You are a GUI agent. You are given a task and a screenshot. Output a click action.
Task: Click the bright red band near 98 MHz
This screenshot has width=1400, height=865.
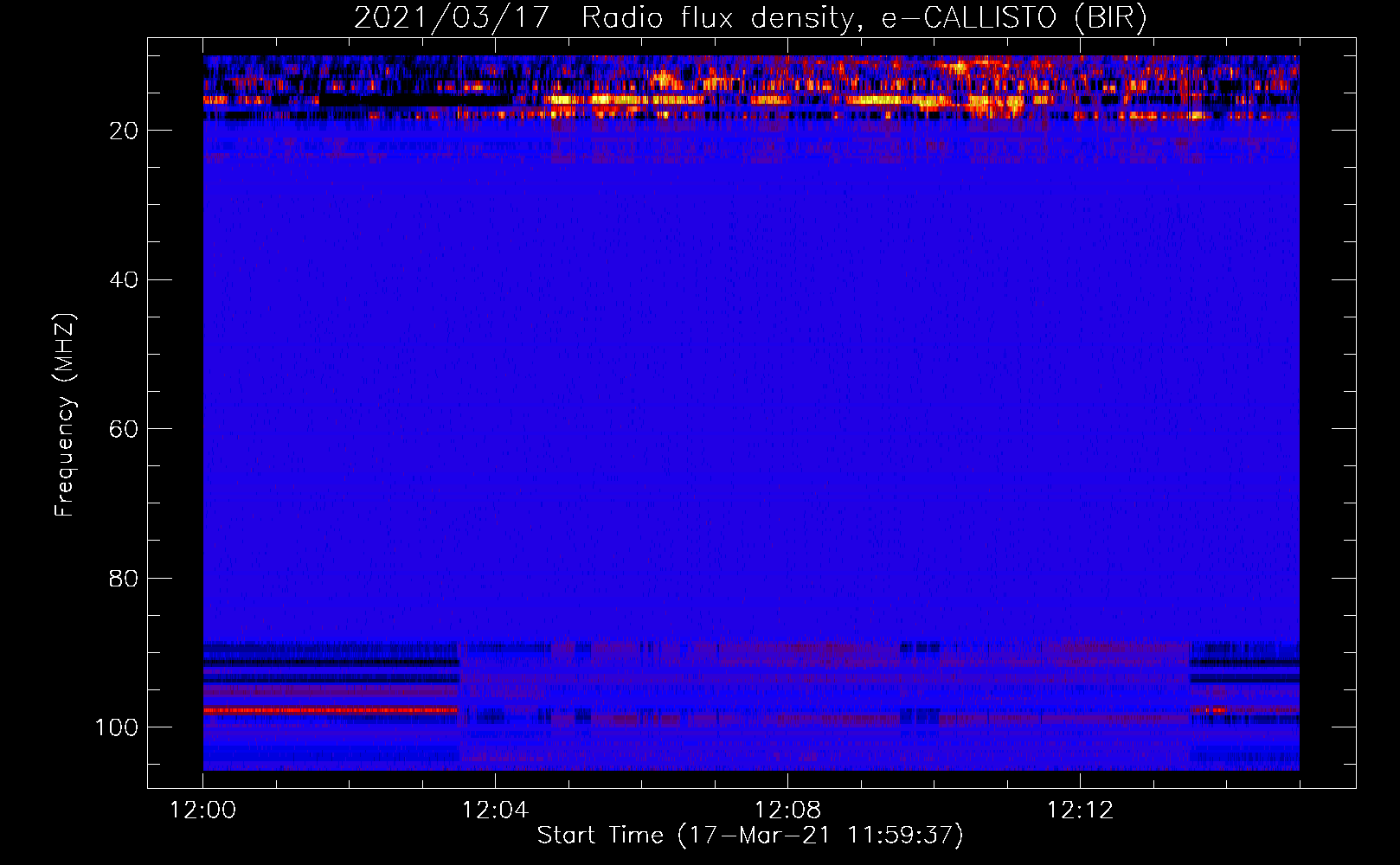[331, 710]
